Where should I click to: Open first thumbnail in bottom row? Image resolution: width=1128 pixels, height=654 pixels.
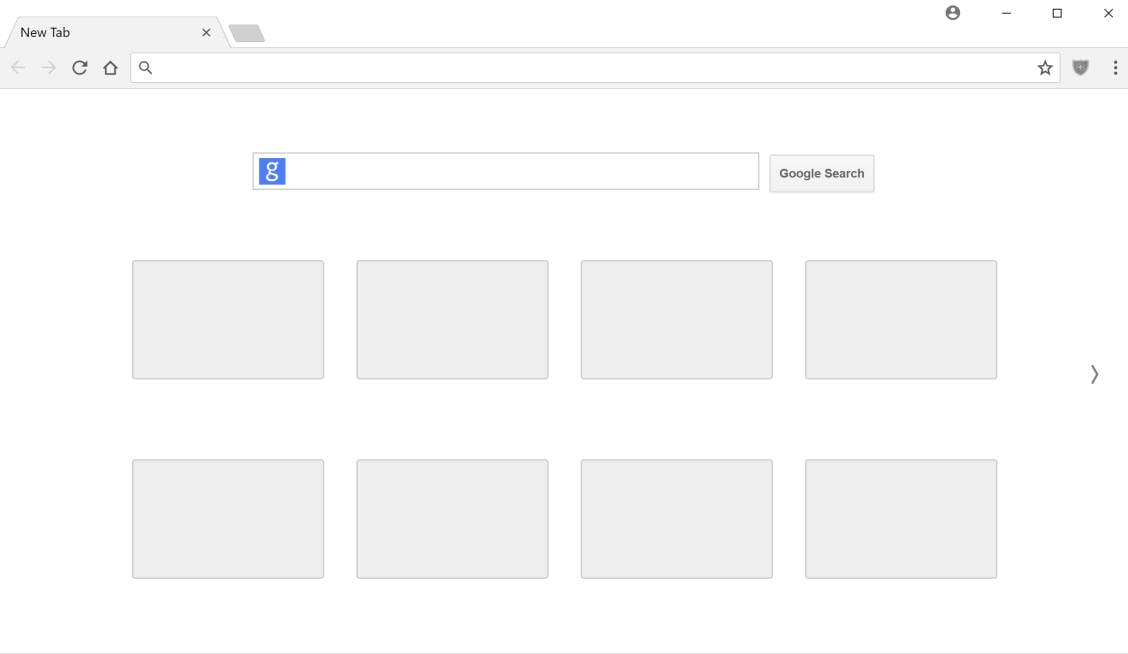[x=228, y=519]
